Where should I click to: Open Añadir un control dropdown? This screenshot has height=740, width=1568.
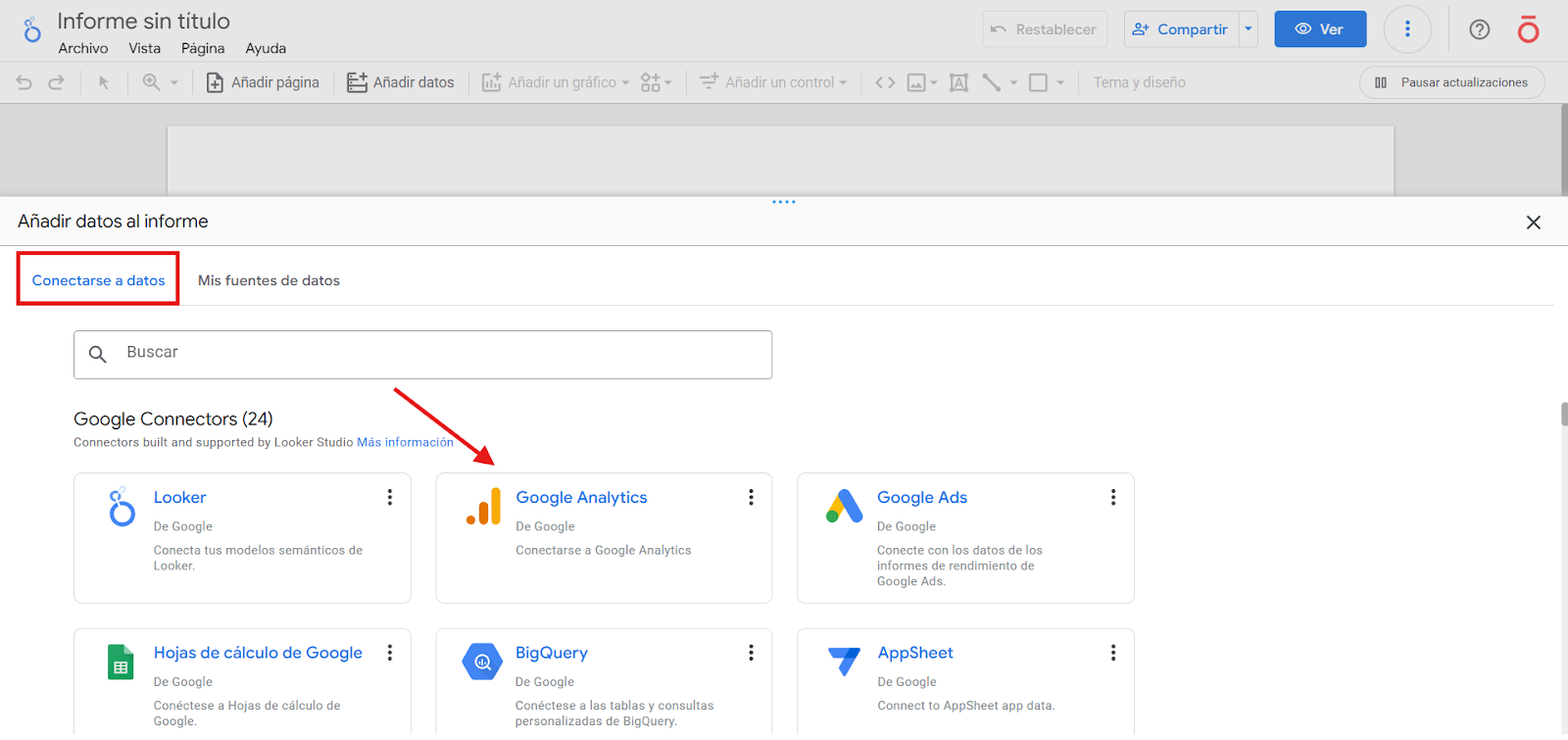pyautogui.click(x=773, y=82)
